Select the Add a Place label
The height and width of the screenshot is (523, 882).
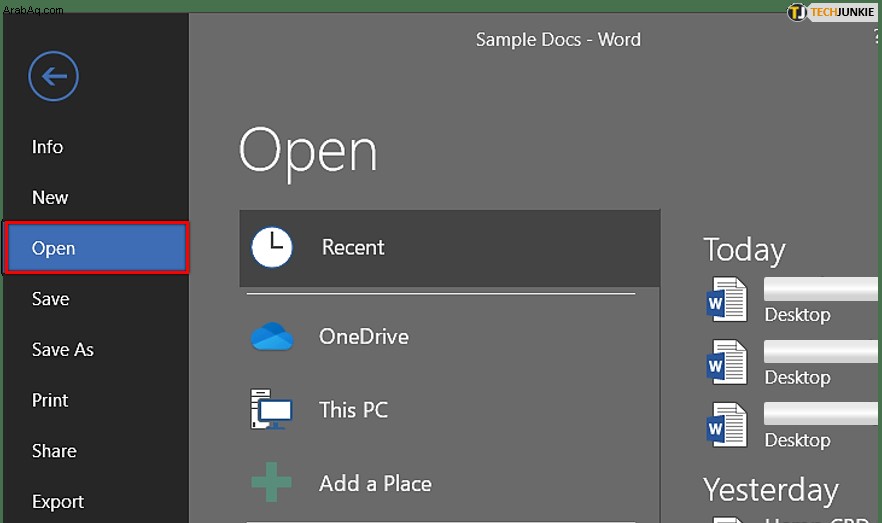click(x=375, y=483)
